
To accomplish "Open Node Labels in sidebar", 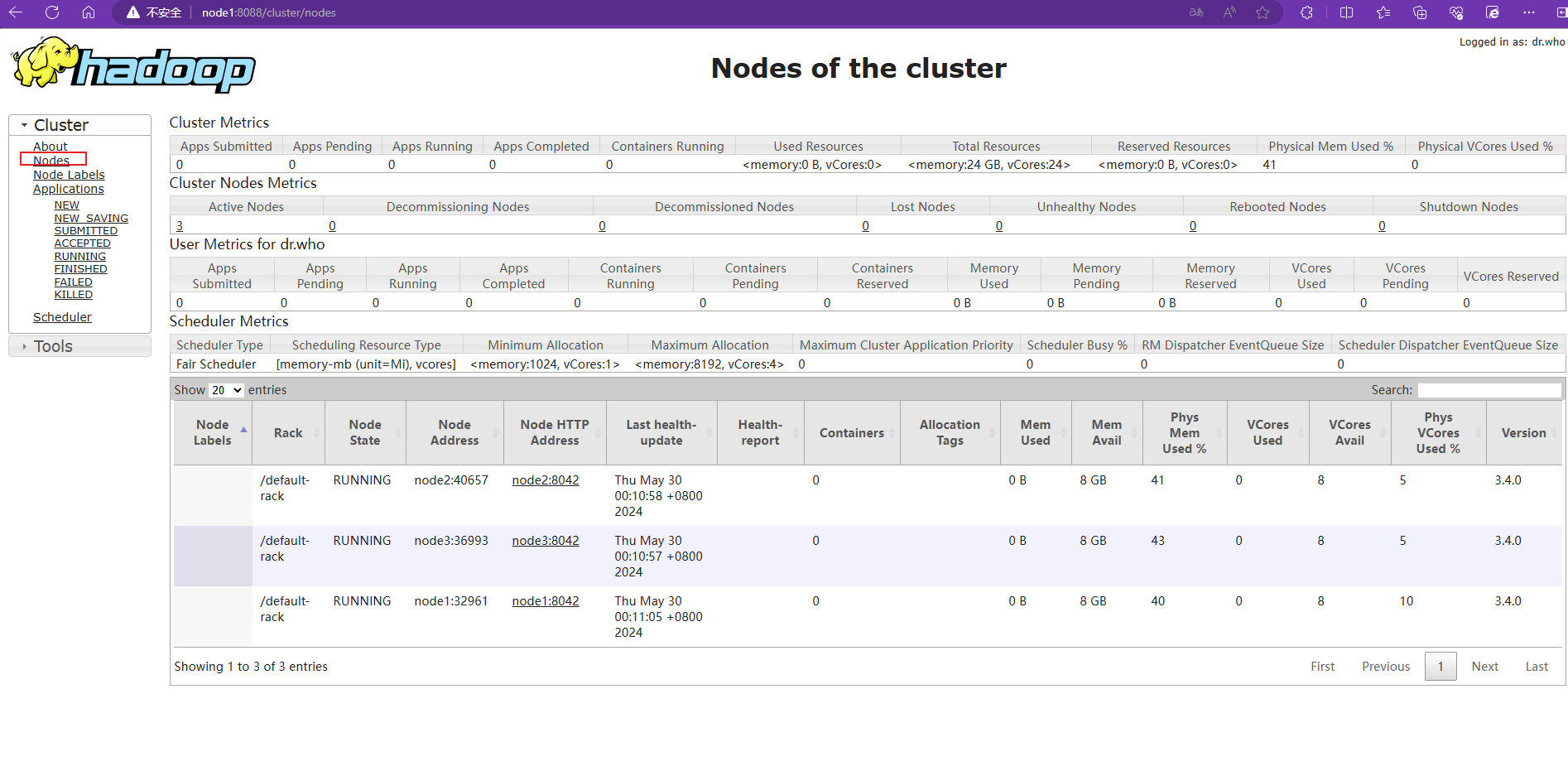I will click(x=69, y=175).
